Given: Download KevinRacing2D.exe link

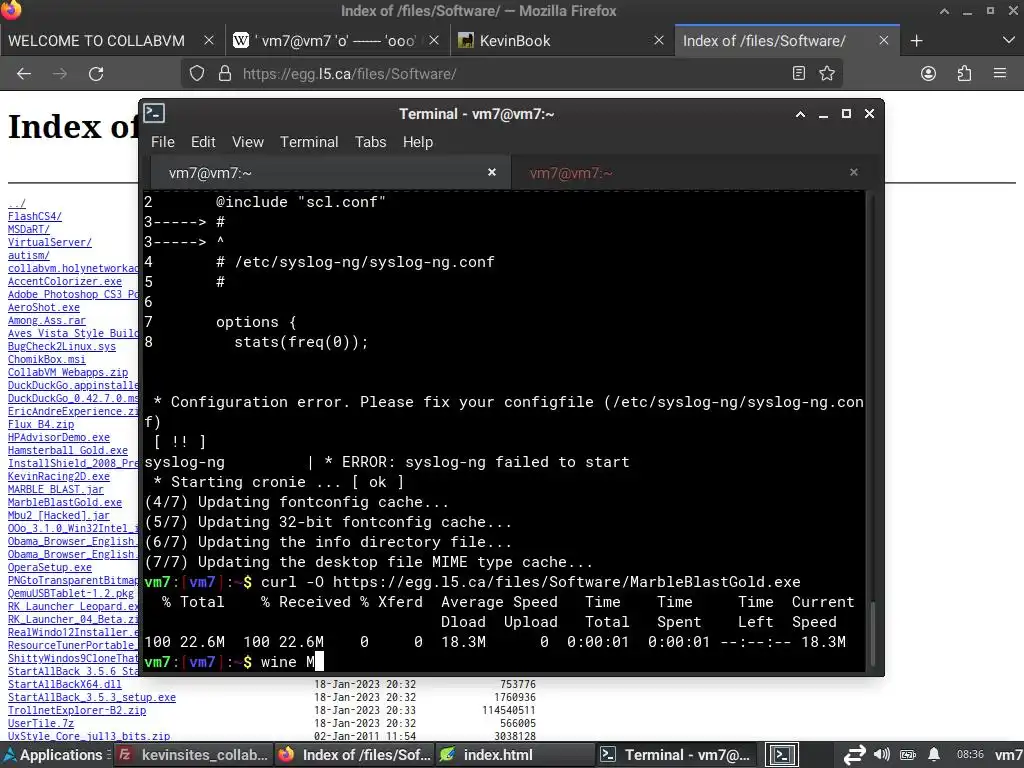Looking at the screenshot, I should point(59,476).
